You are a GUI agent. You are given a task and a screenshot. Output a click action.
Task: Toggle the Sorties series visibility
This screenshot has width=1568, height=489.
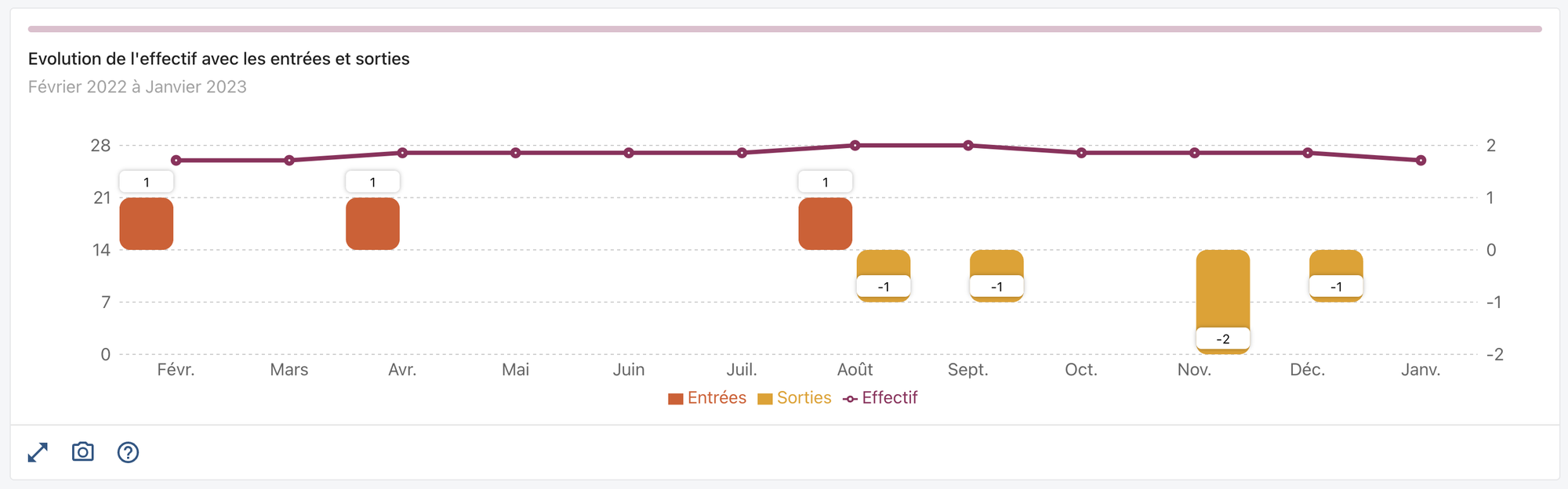click(x=804, y=398)
